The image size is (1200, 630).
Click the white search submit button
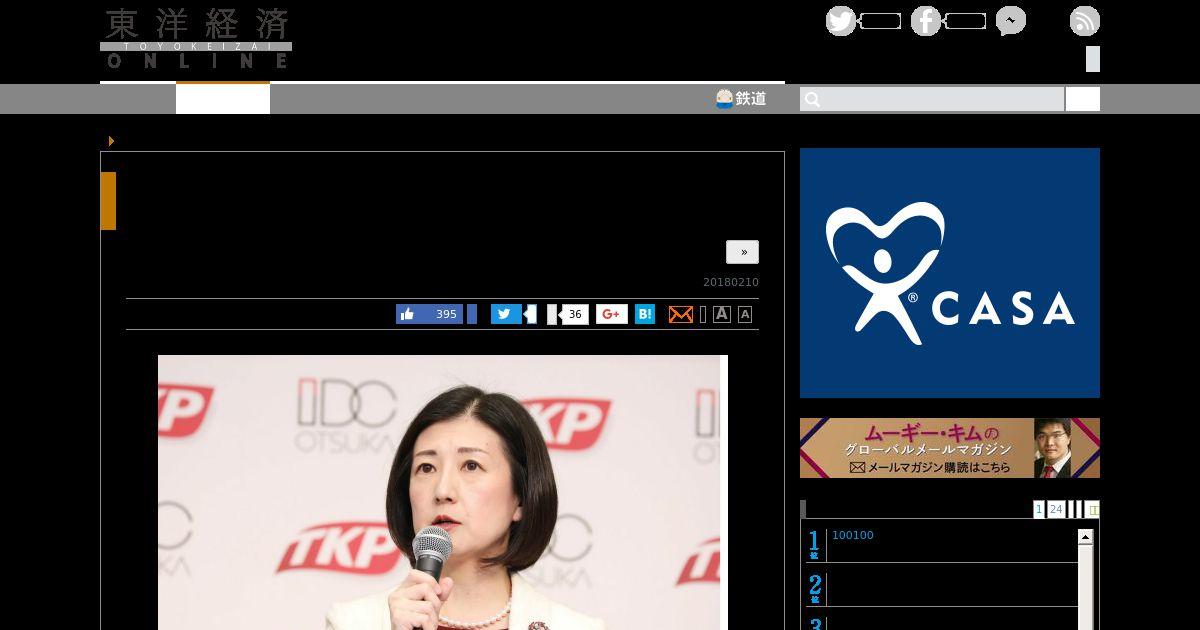pos(1083,99)
